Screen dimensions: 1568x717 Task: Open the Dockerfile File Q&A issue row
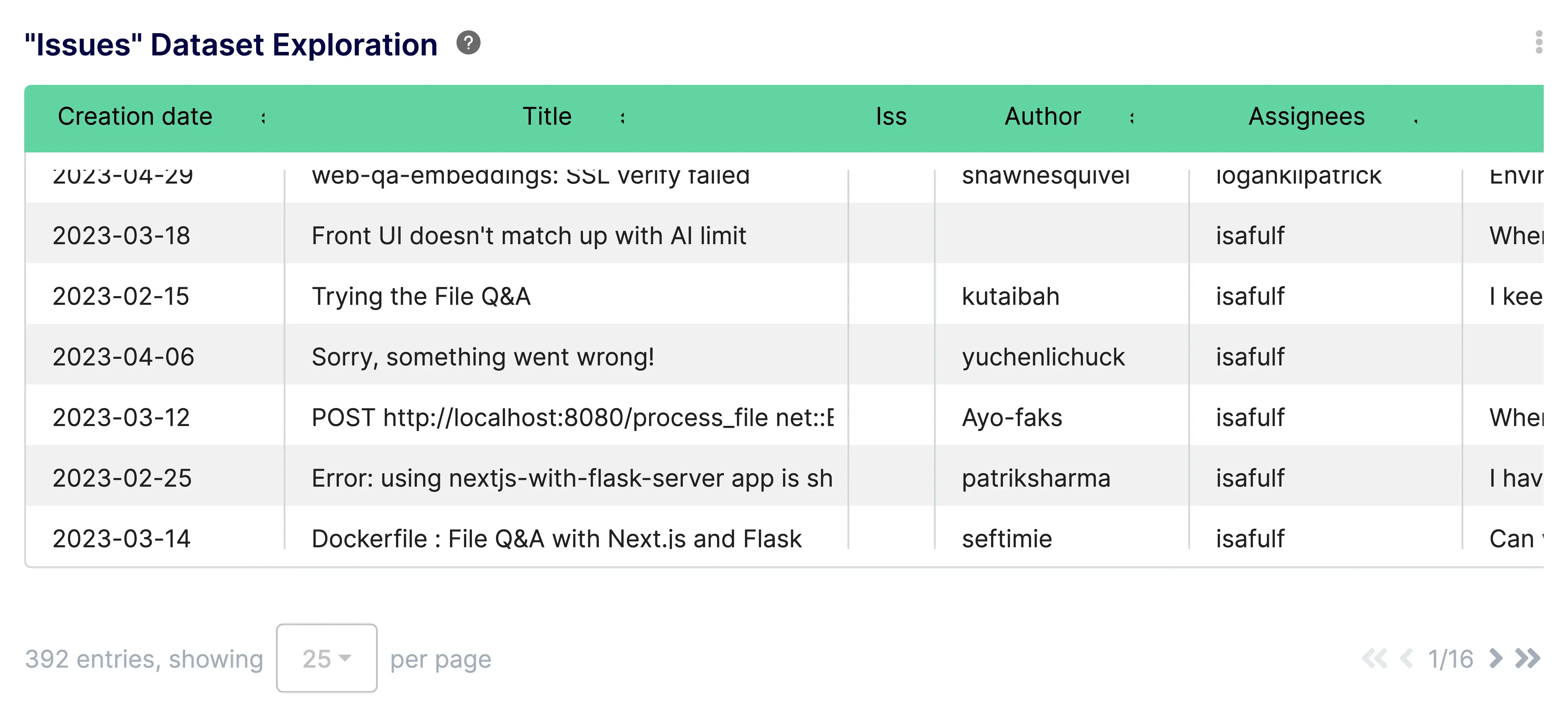548,538
